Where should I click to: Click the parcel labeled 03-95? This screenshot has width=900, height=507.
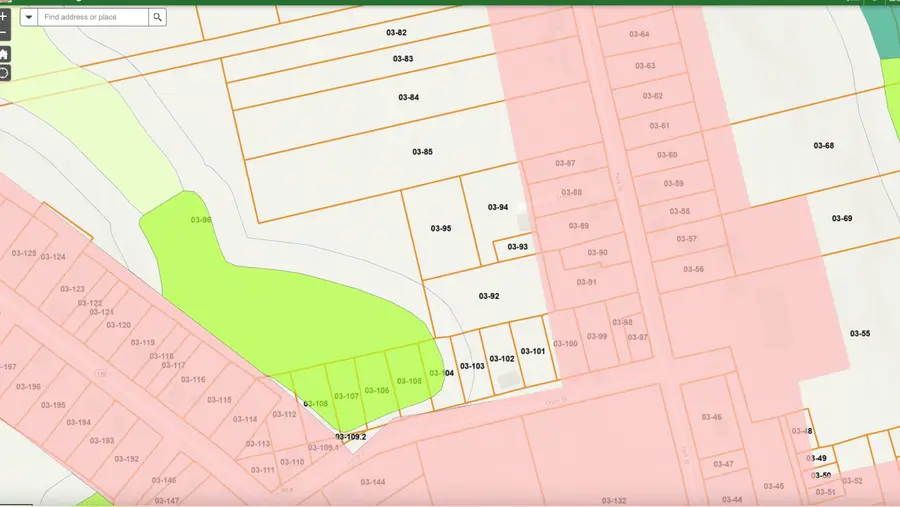441,229
